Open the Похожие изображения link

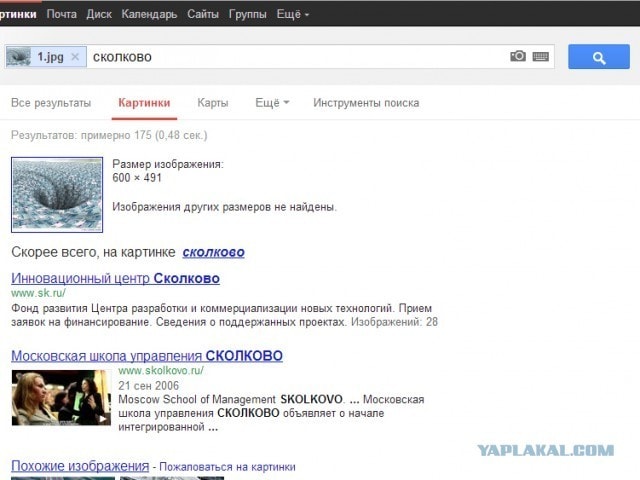(80, 466)
